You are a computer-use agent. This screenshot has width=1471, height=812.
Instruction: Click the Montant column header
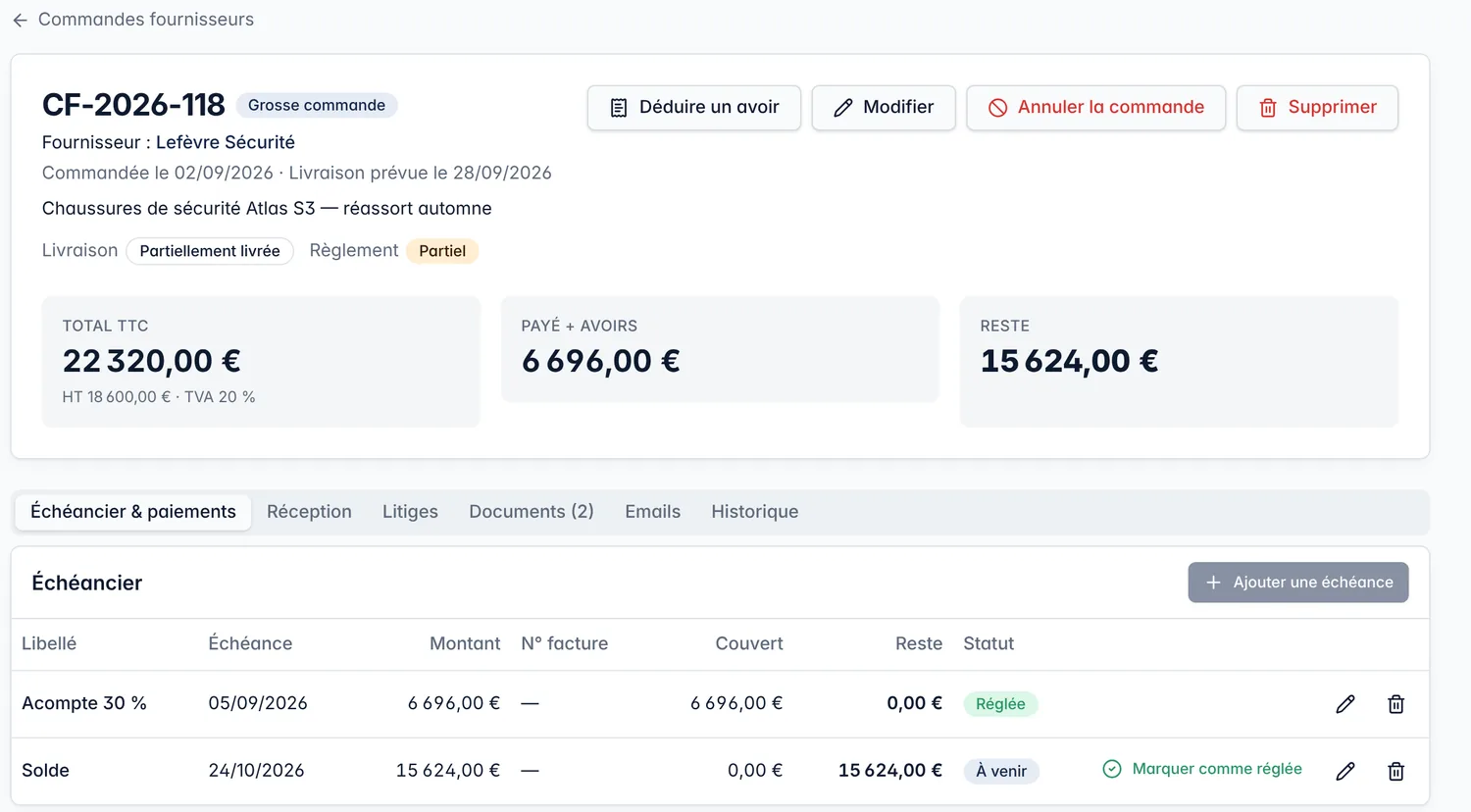tap(465, 643)
